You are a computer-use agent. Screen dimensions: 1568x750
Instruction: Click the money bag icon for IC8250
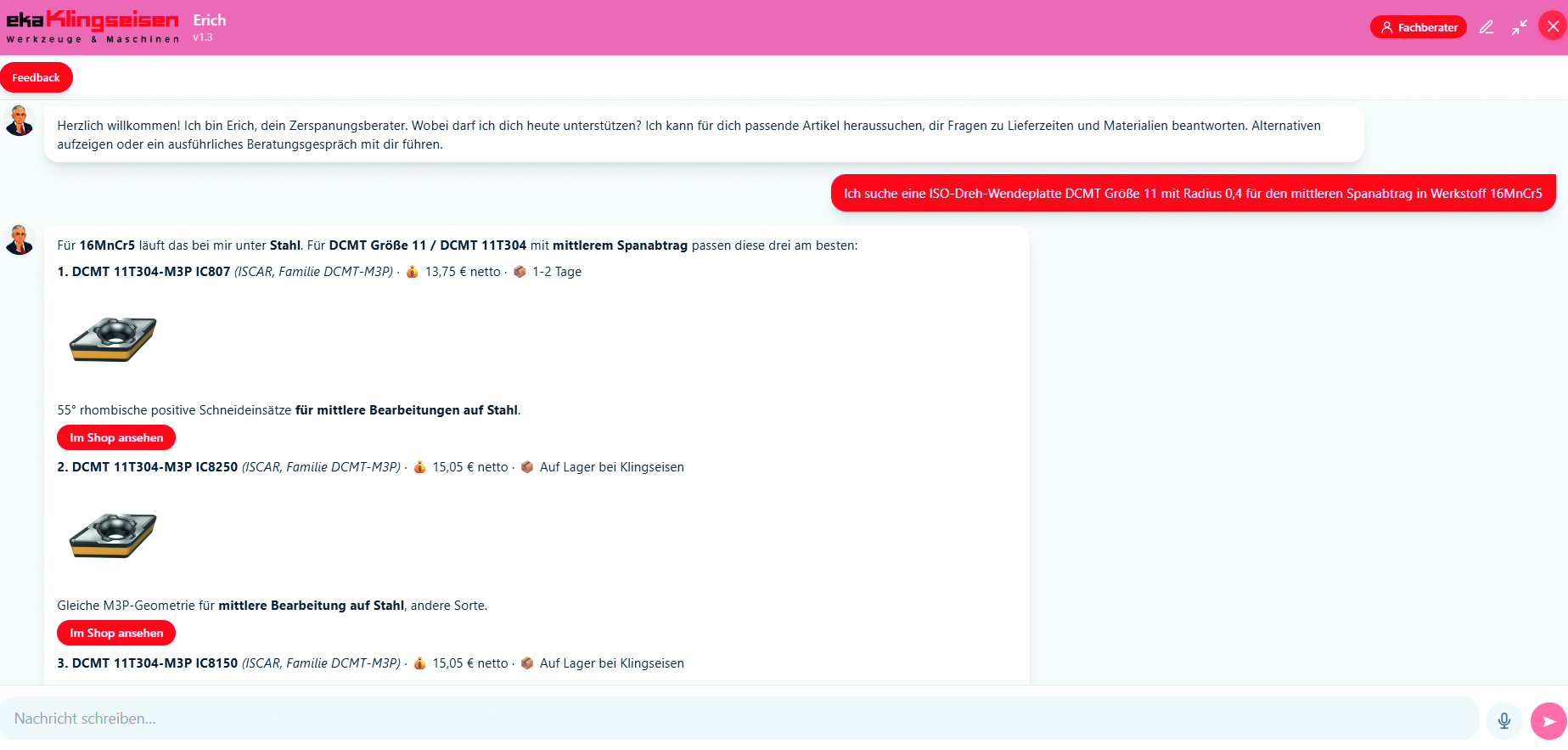coord(419,467)
